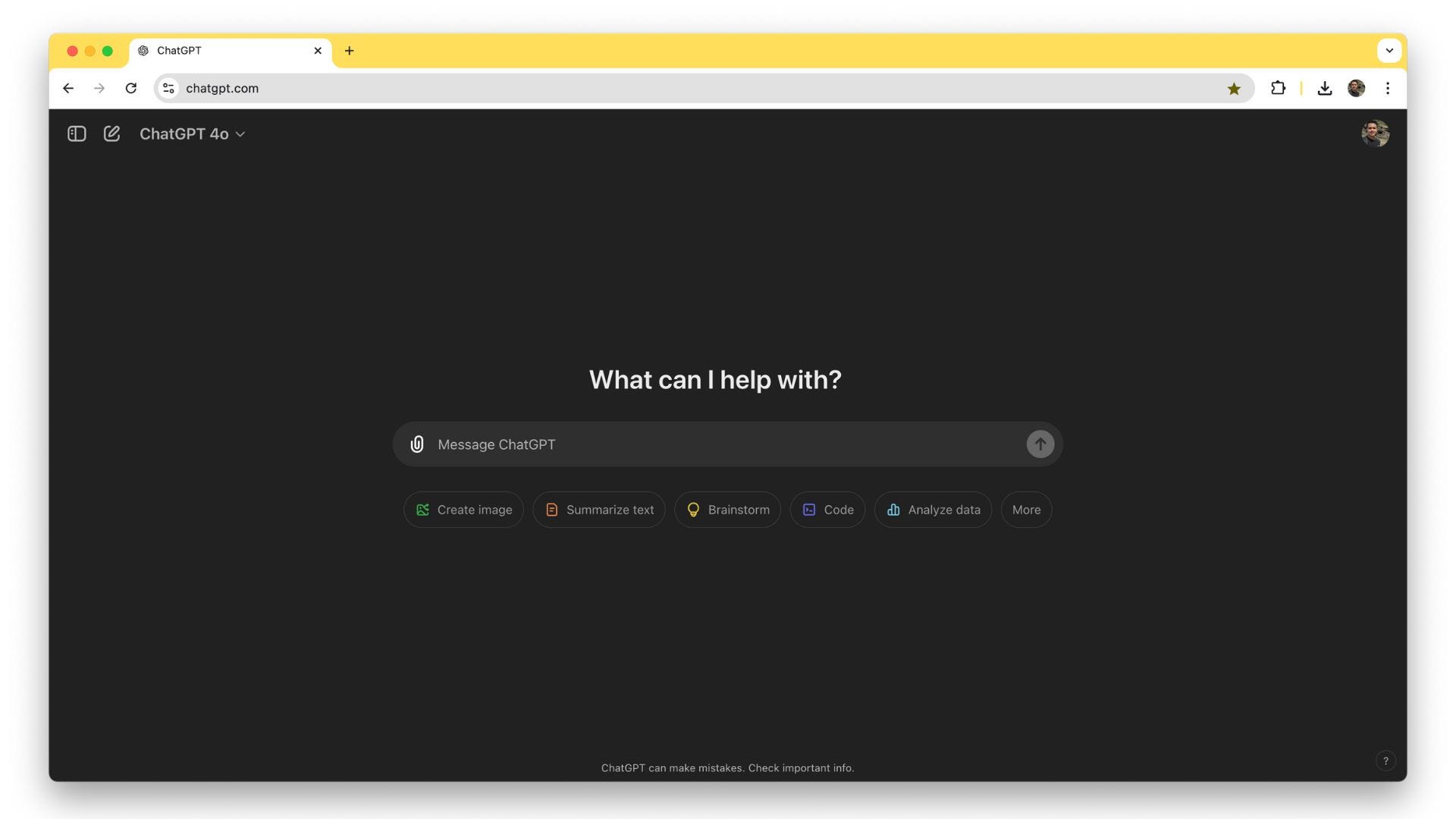Screen dimensions: 1456x819
Task: Open the help question mark button
Action: (1385, 761)
